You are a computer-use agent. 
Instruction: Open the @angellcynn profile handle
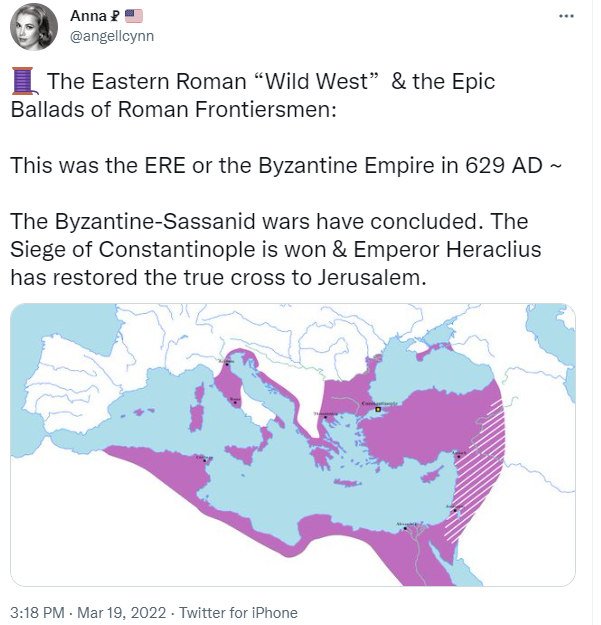coord(114,36)
